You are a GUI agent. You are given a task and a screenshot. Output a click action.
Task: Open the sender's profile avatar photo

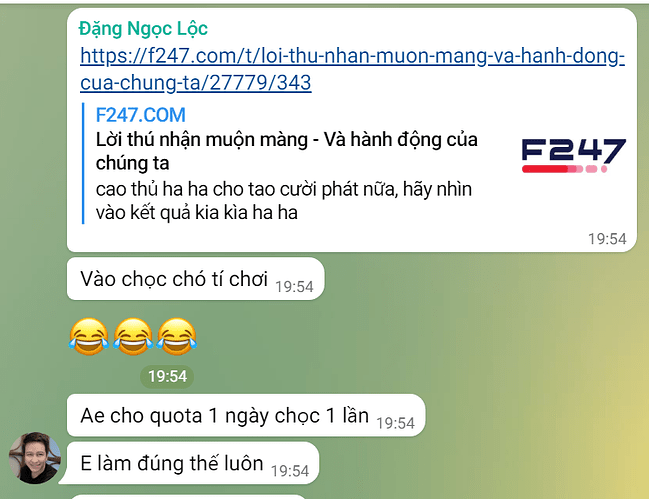(x=34, y=458)
